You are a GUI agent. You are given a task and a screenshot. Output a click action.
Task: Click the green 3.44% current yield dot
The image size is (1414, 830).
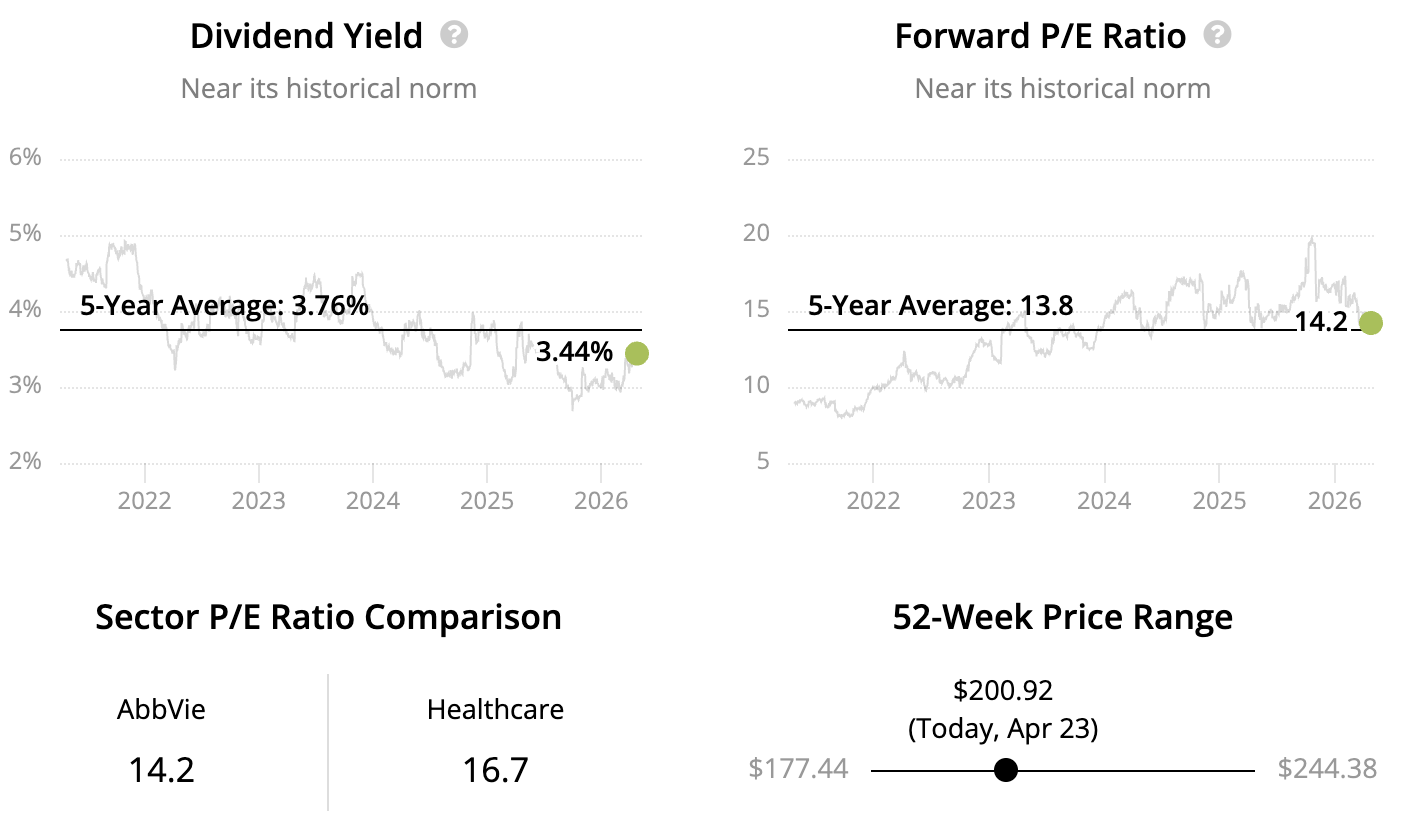tap(636, 353)
